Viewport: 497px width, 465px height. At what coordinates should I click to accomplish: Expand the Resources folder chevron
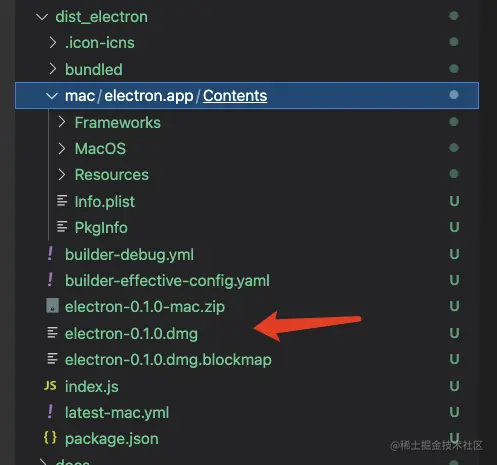[x=62, y=174]
